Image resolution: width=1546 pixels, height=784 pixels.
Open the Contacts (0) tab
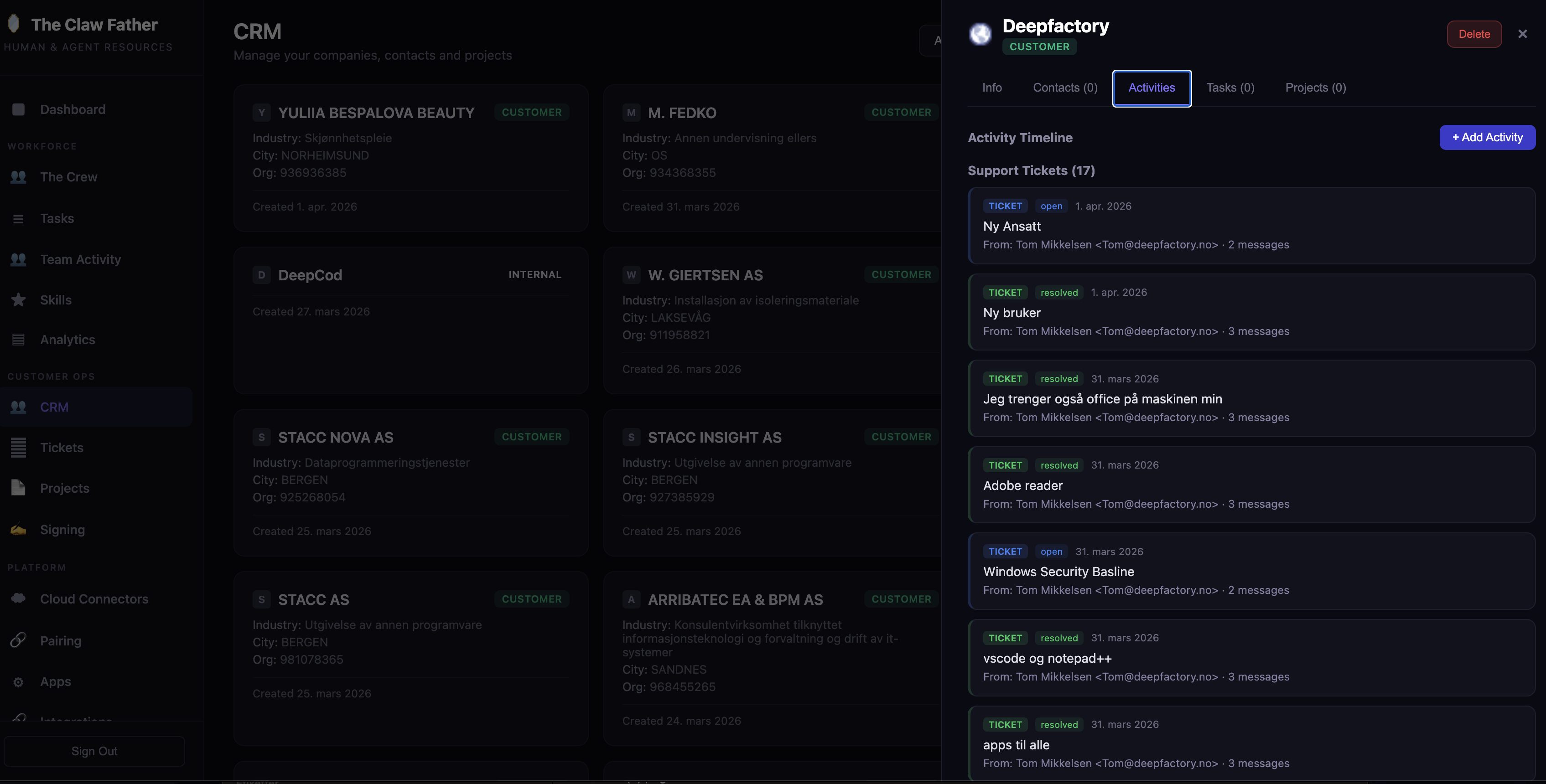coord(1065,88)
